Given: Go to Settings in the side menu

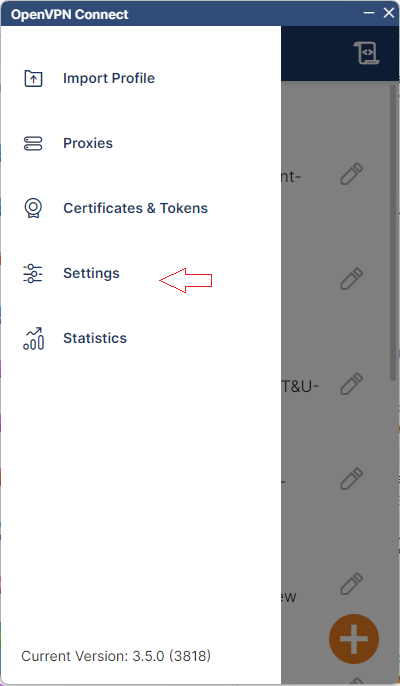Looking at the screenshot, I should click(91, 273).
